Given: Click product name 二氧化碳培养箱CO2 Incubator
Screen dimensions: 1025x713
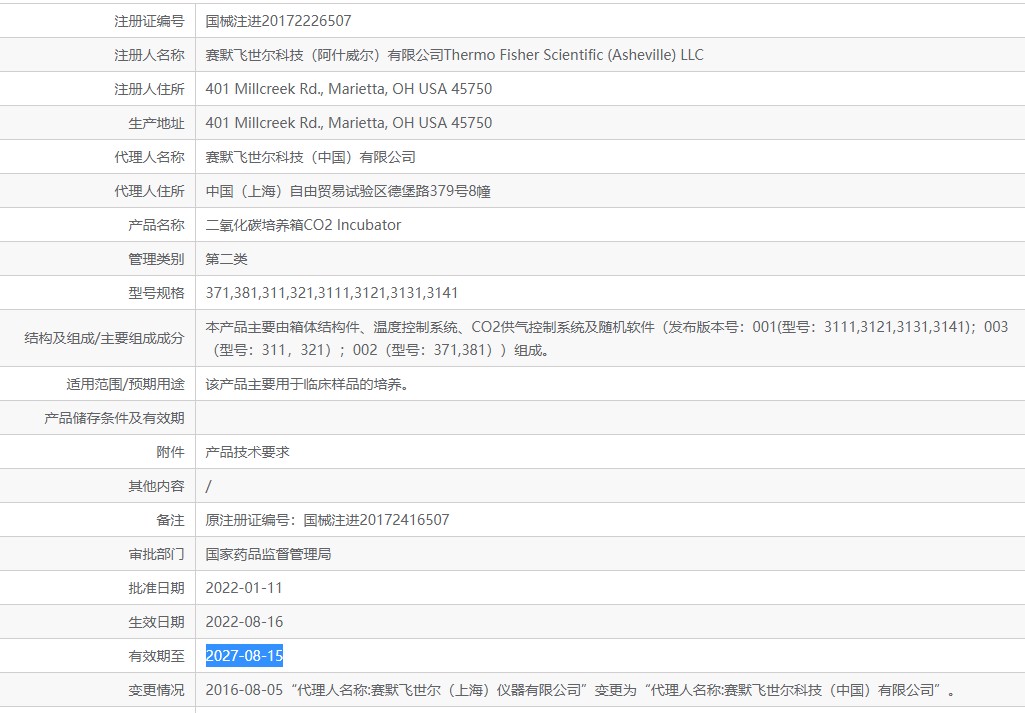Looking at the screenshot, I should pyautogui.click(x=303, y=225).
